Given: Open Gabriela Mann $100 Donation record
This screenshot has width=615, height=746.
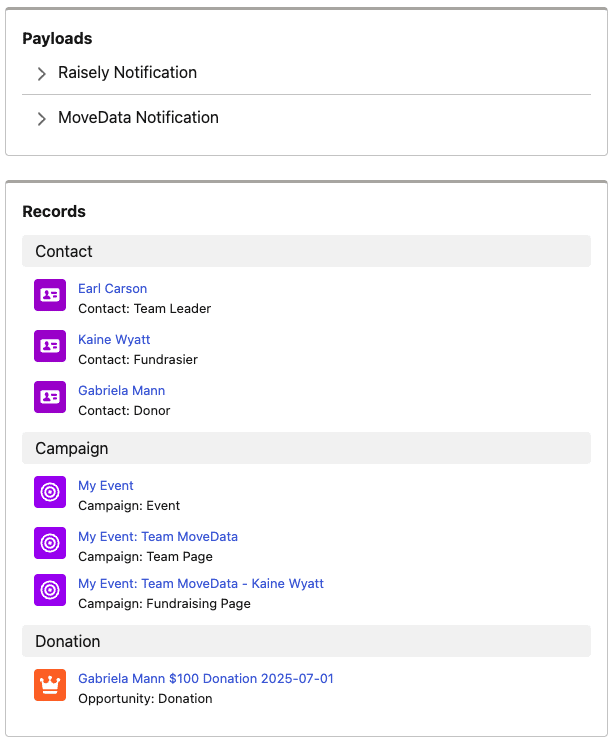Looking at the screenshot, I should coord(206,678).
